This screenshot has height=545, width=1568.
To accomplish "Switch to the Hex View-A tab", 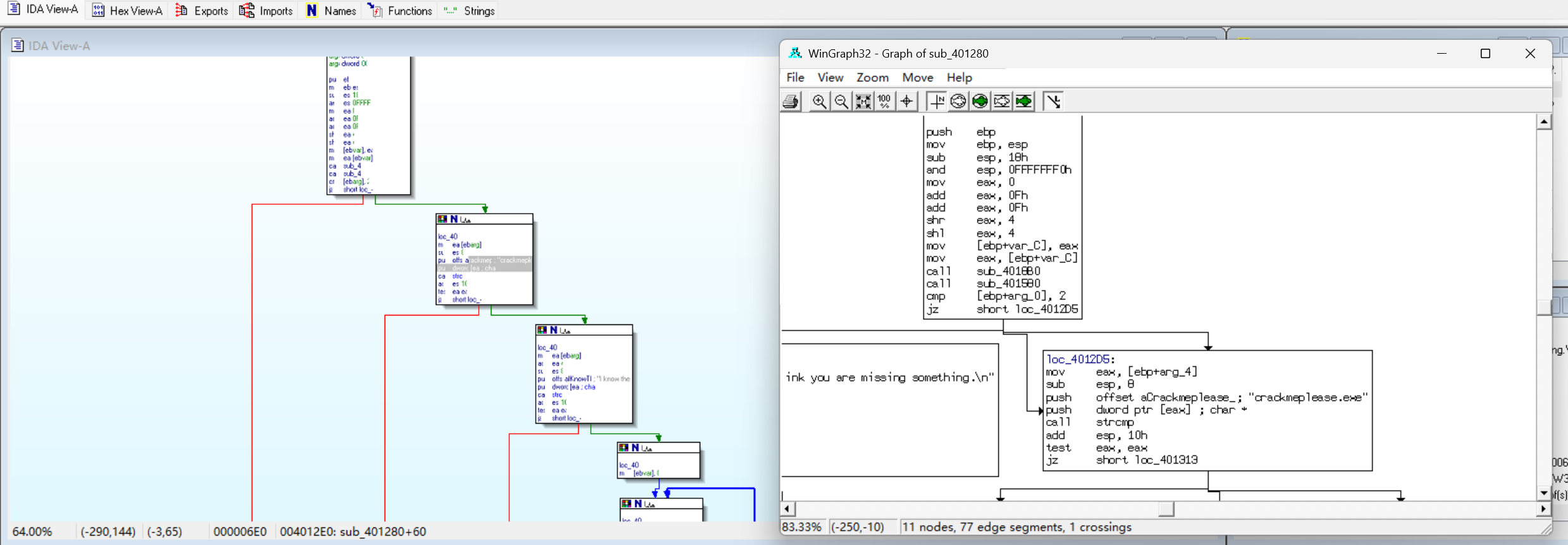I will coord(127,11).
